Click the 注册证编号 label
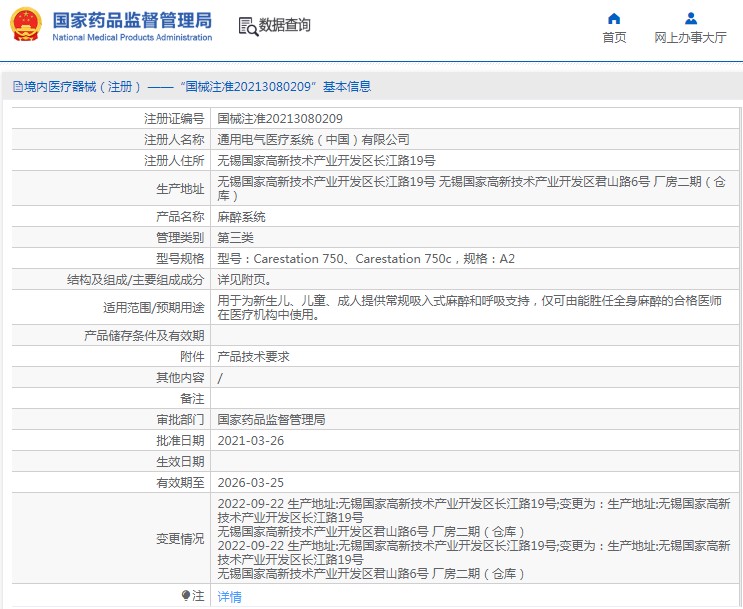 pos(174,118)
